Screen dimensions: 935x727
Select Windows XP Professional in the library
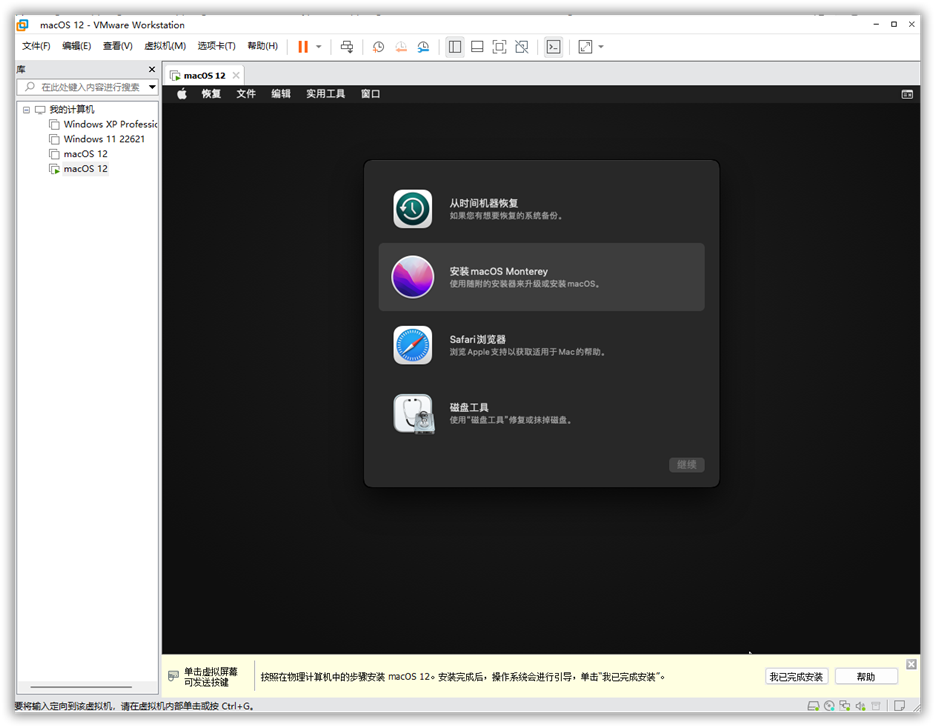pyautogui.click(x=110, y=124)
